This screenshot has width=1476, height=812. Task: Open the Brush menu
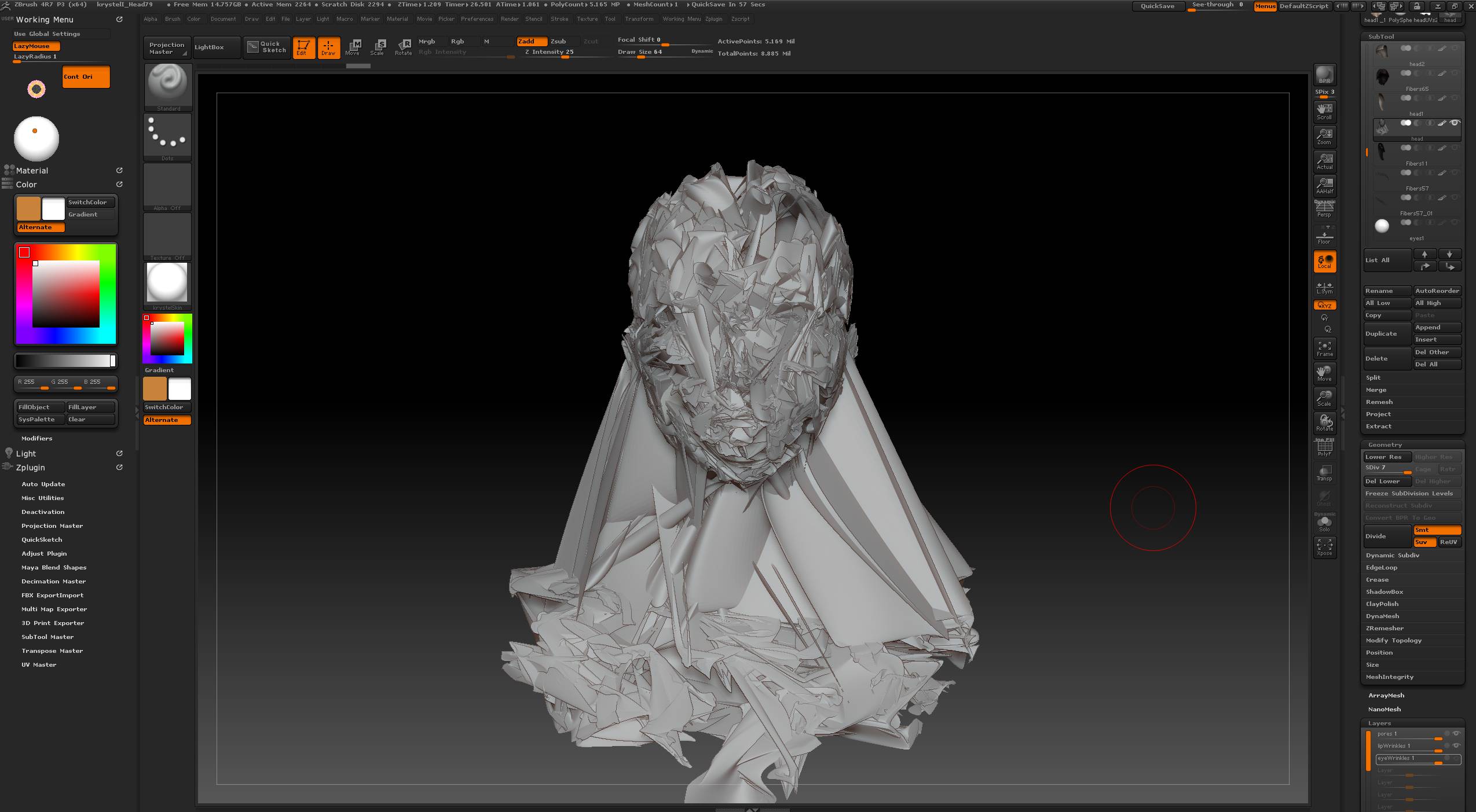coord(173,19)
